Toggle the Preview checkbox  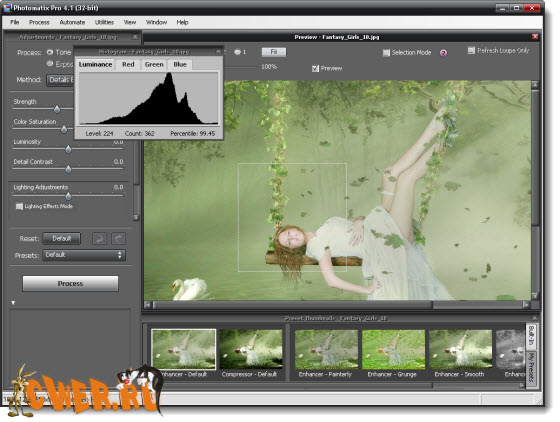tap(315, 68)
